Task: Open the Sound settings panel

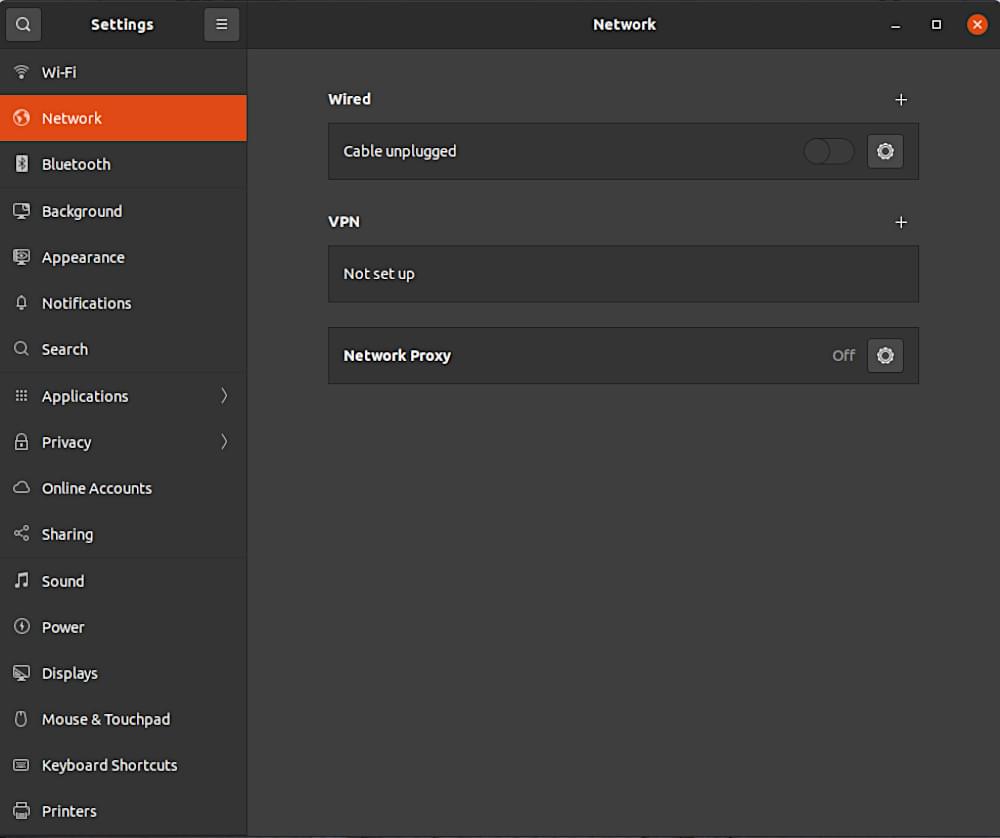Action: tap(62, 580)
